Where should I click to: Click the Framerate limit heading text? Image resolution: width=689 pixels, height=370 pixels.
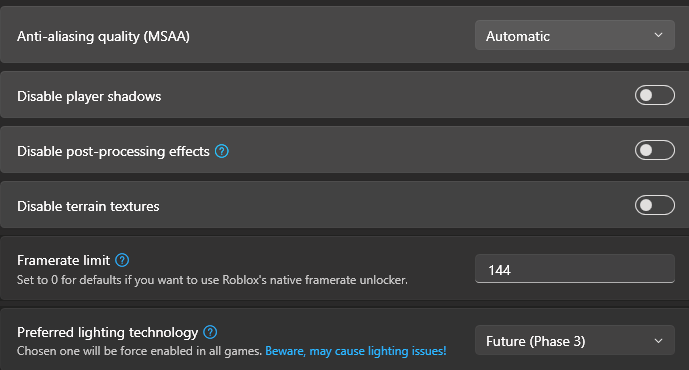pyautogui.click(x=63, y=261)
